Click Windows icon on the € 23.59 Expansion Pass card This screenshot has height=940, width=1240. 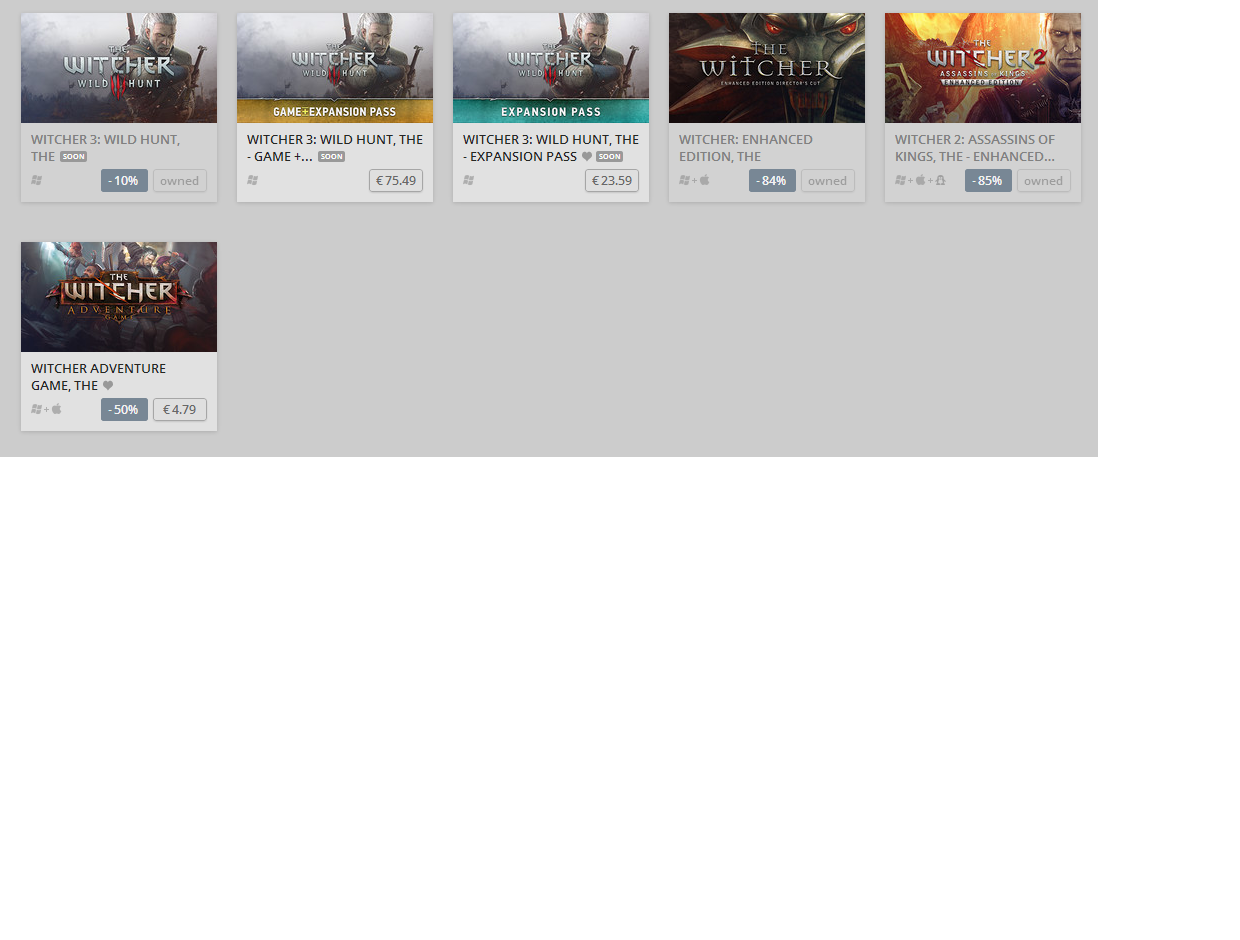point(468,180)
